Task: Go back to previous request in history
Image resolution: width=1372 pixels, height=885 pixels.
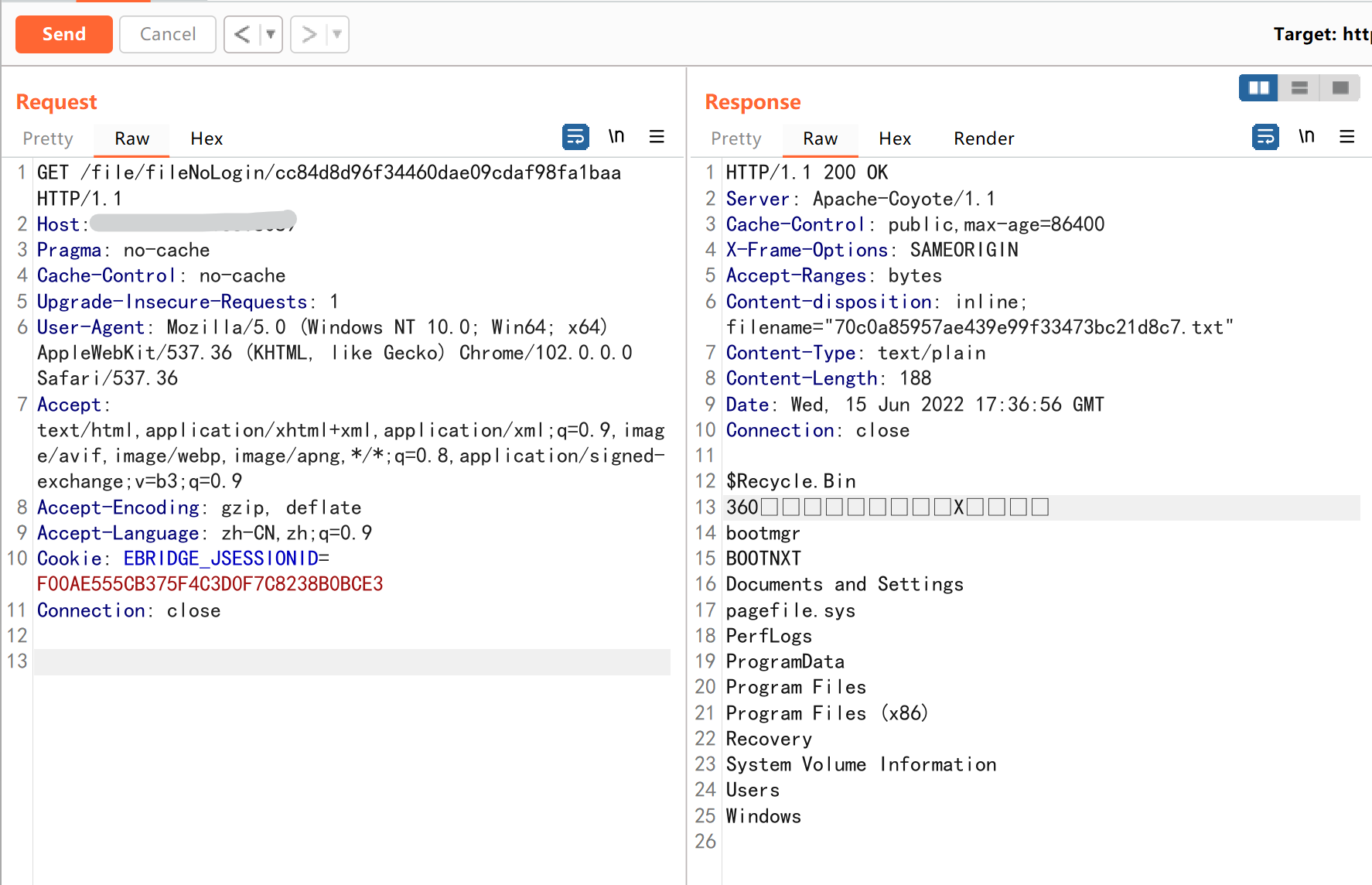Action: tap(242, 34)
